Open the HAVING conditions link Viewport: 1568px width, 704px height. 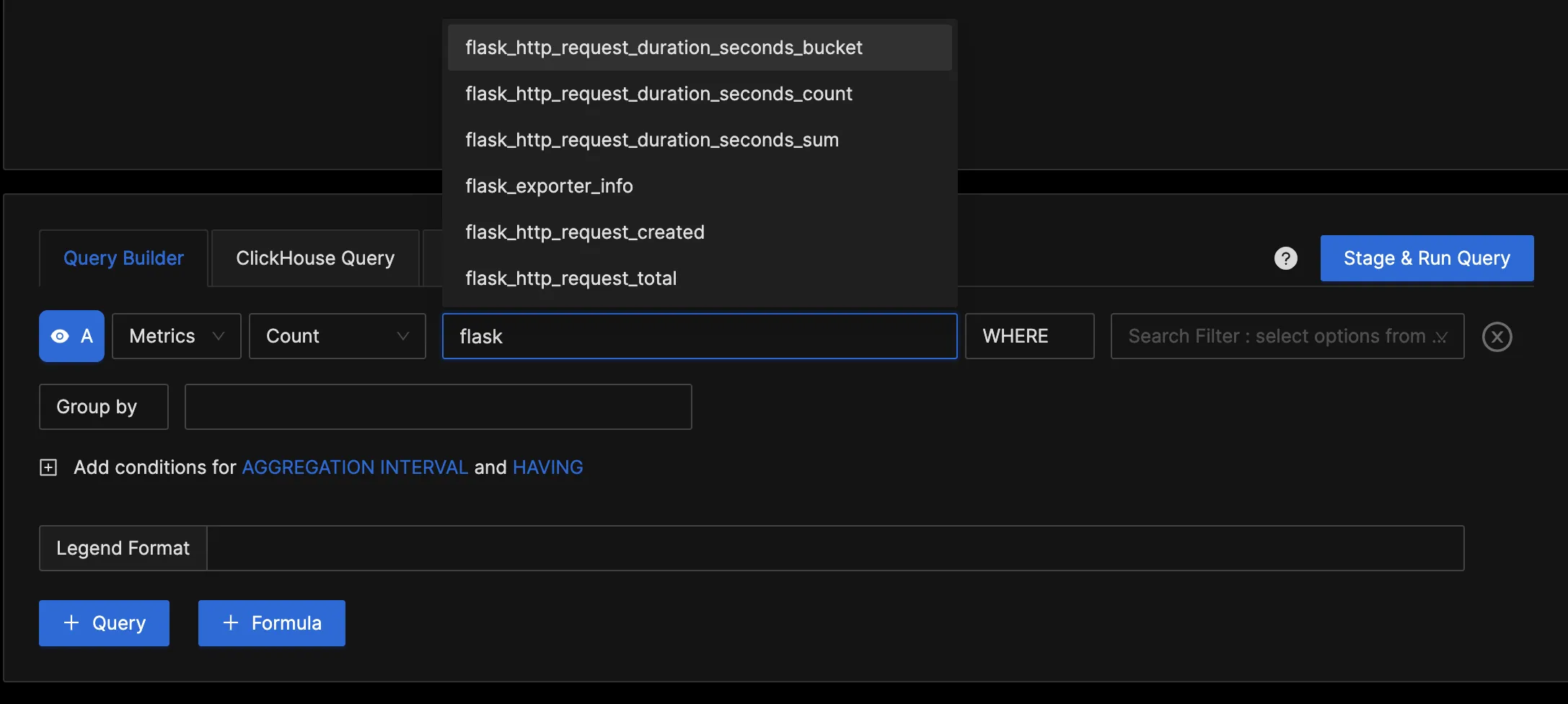(x=547, y=467)
